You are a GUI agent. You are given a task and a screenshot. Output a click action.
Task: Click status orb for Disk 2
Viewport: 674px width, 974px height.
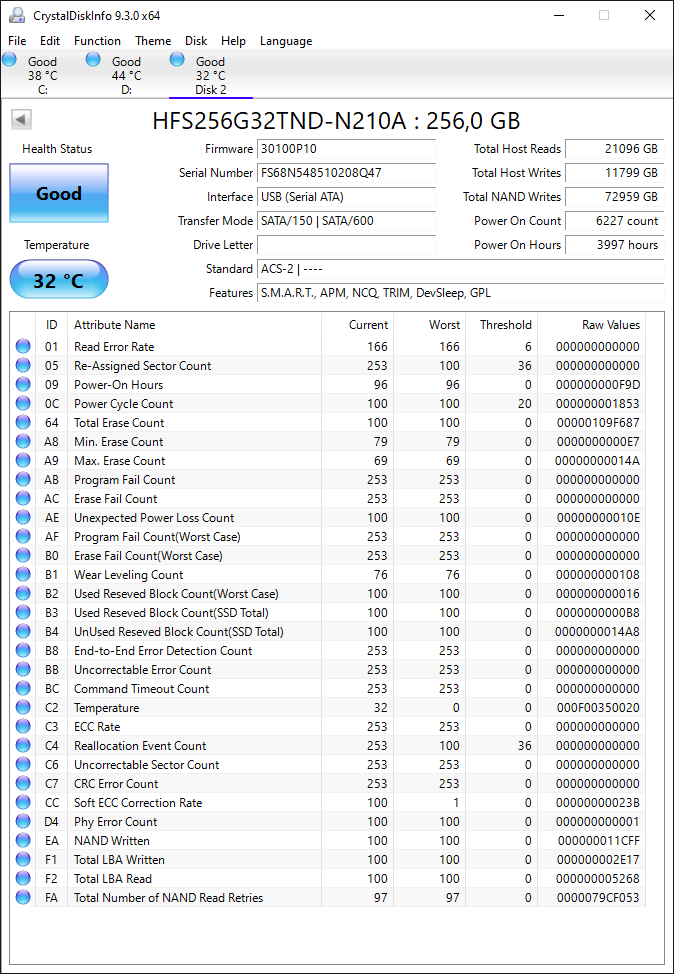tap(177, 60)
